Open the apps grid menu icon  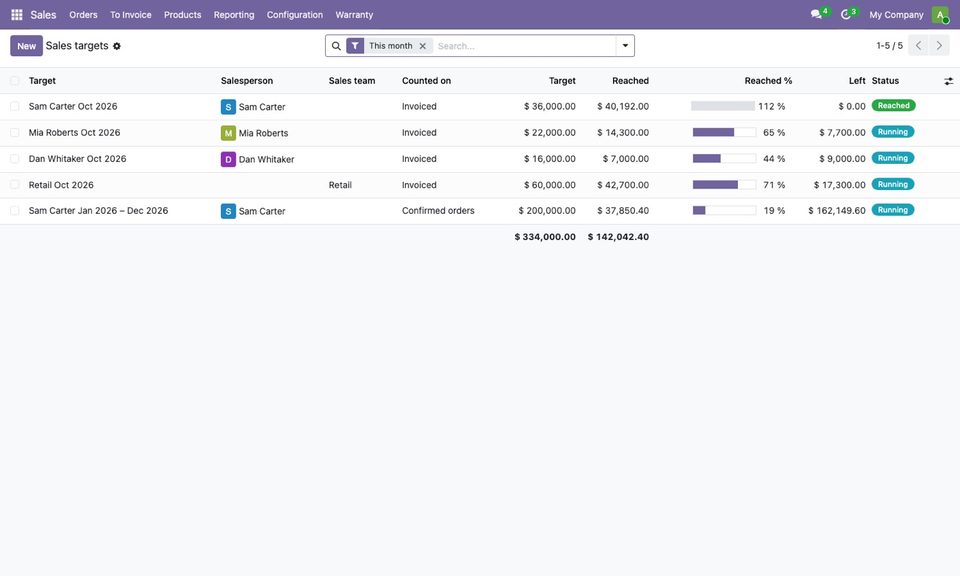pyautogui.click(x=17, y=15)
